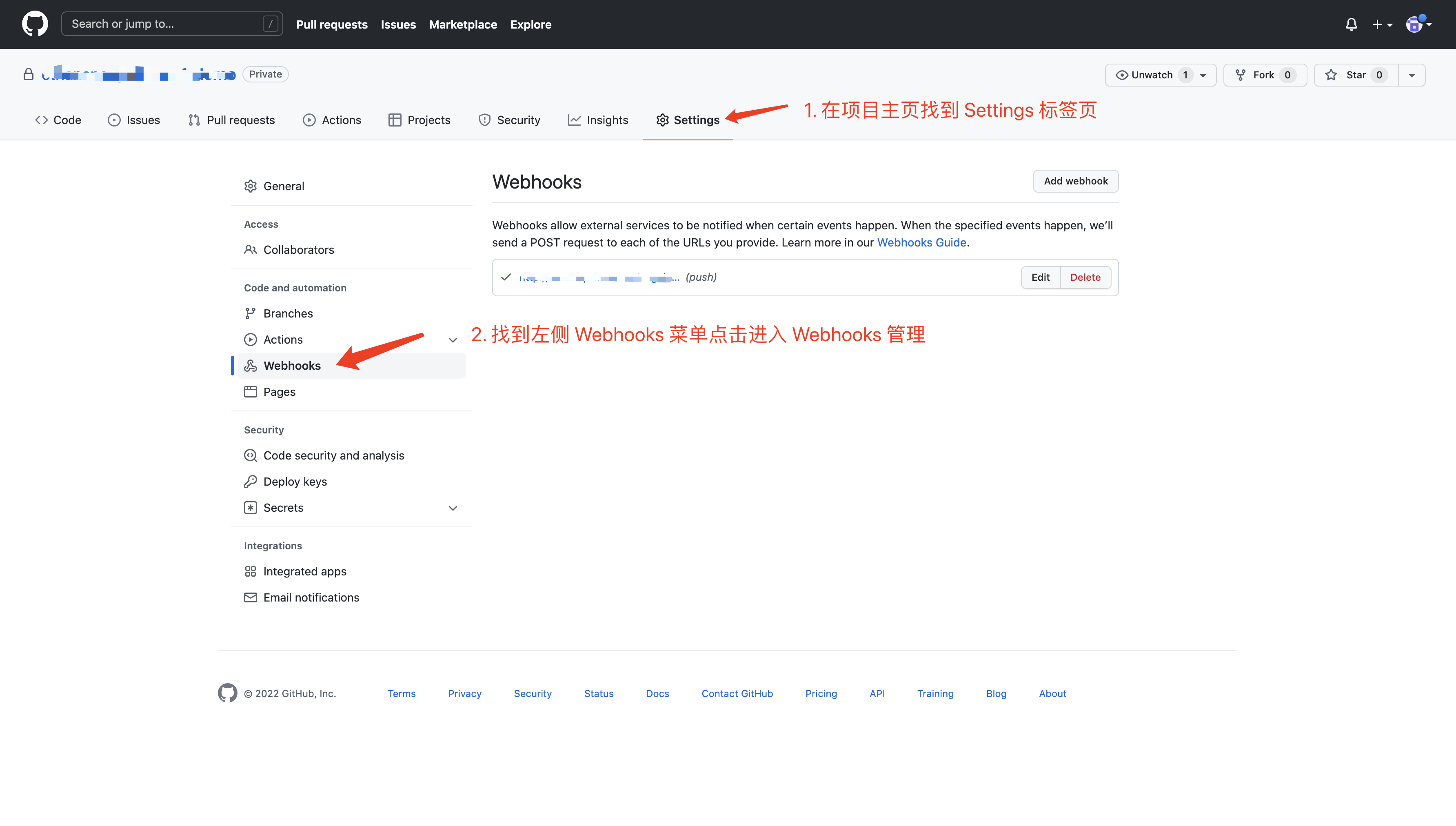Open the notifications bell
Image resolution: width=1456 pixels, height=826 pixels.
pos(1351,24)
